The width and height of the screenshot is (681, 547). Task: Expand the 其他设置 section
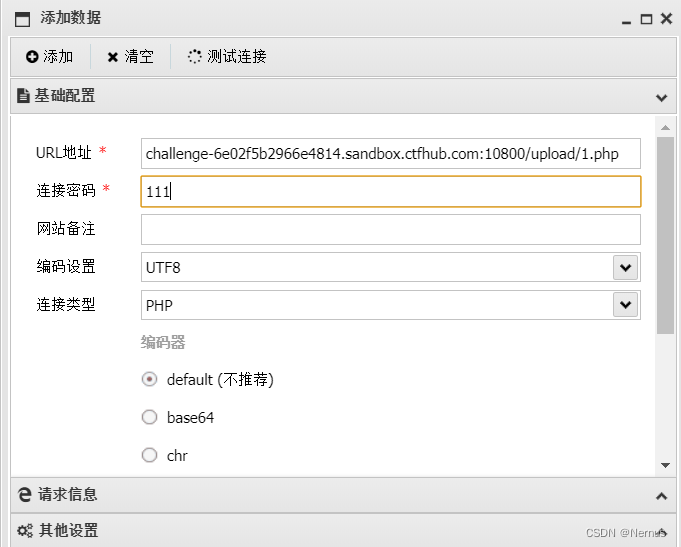pyautogui.click(x=661, y=531)
